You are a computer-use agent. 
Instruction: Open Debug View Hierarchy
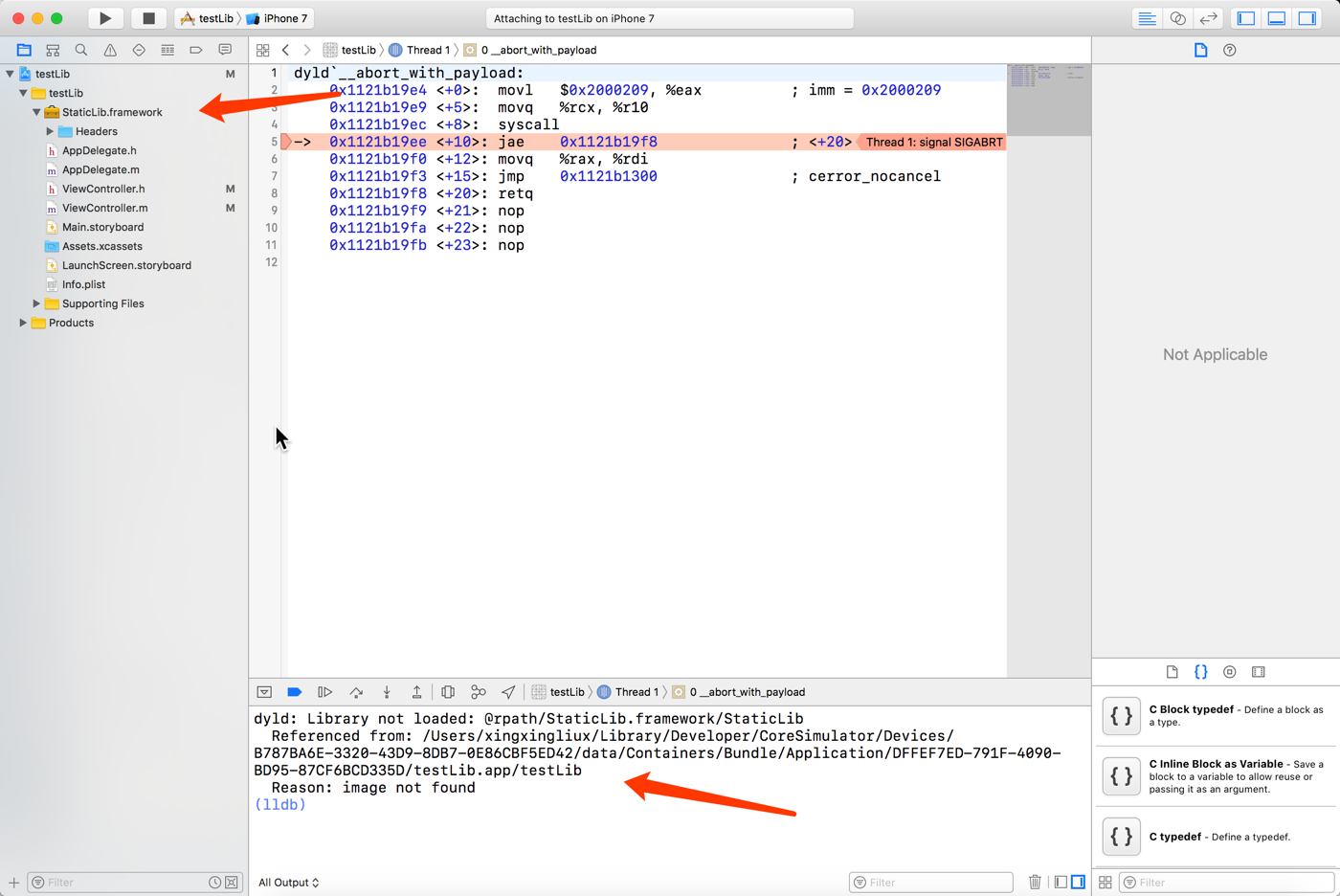pyautogui.click(x=448, y=692)
